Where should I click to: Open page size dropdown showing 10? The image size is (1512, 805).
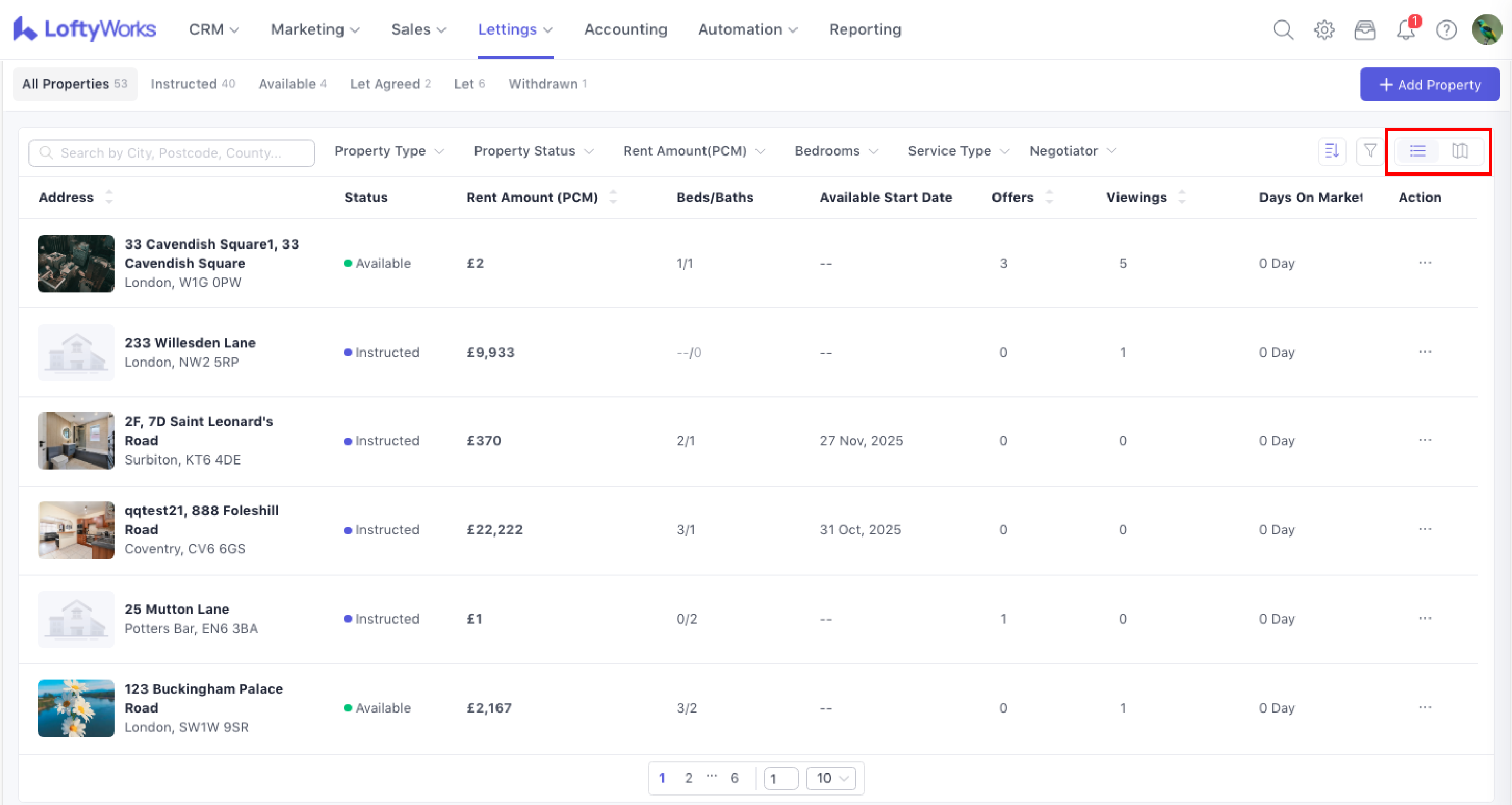pos(831,778)
